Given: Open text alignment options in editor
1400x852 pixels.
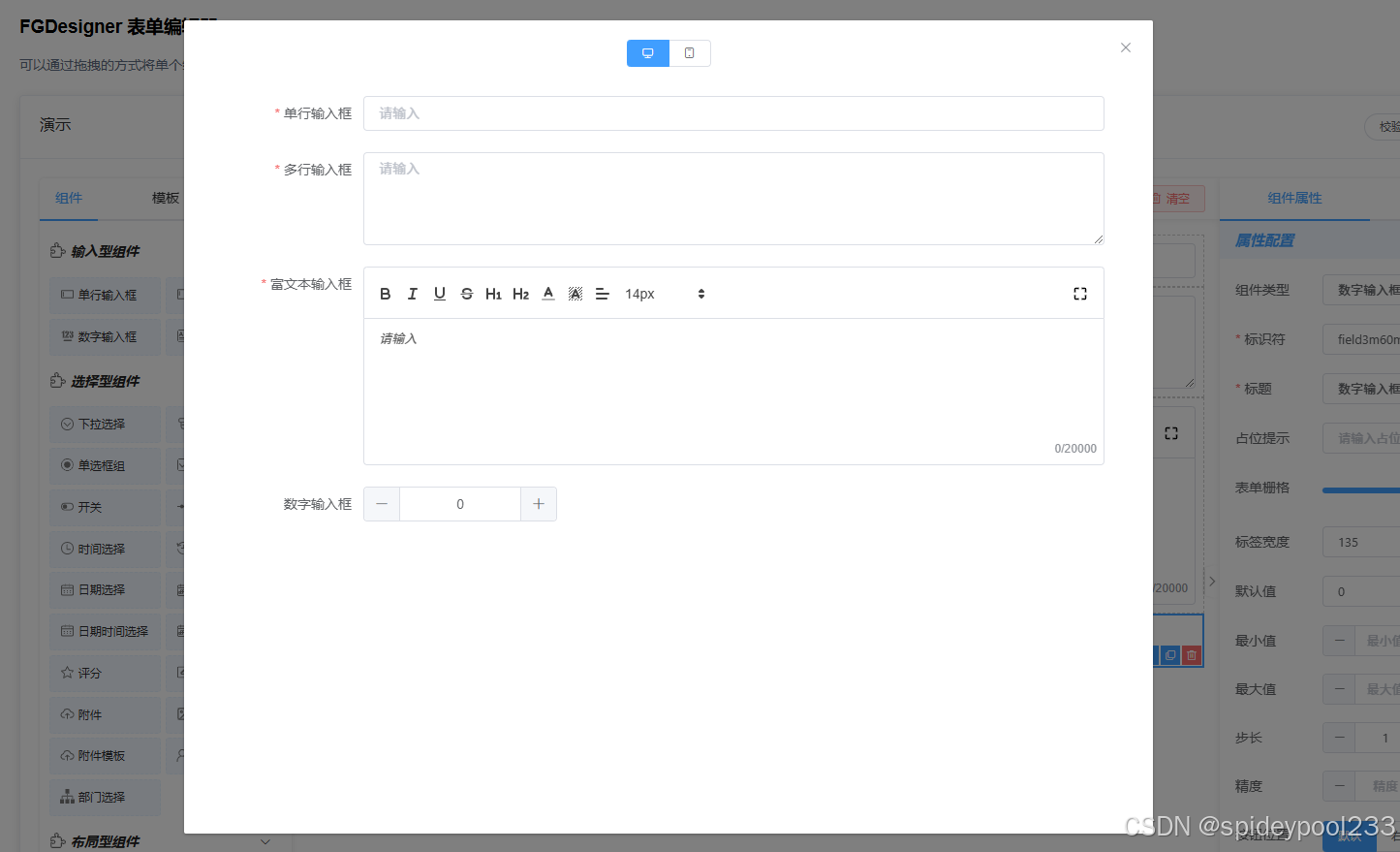Looking at the screenshot, I should (x=603, y=294).
